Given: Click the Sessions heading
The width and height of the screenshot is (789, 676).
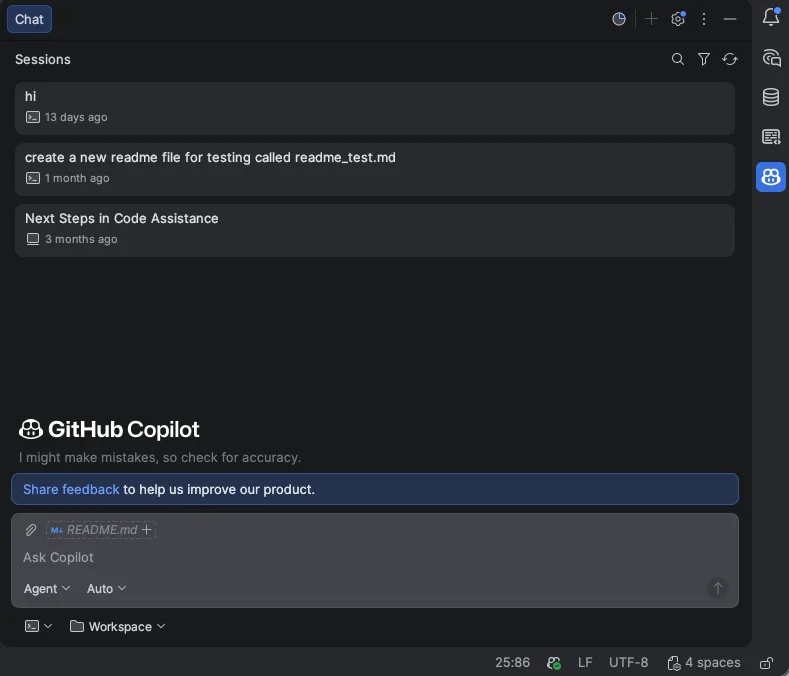Looking at the screenshot, I should click(x=43, y=59).
